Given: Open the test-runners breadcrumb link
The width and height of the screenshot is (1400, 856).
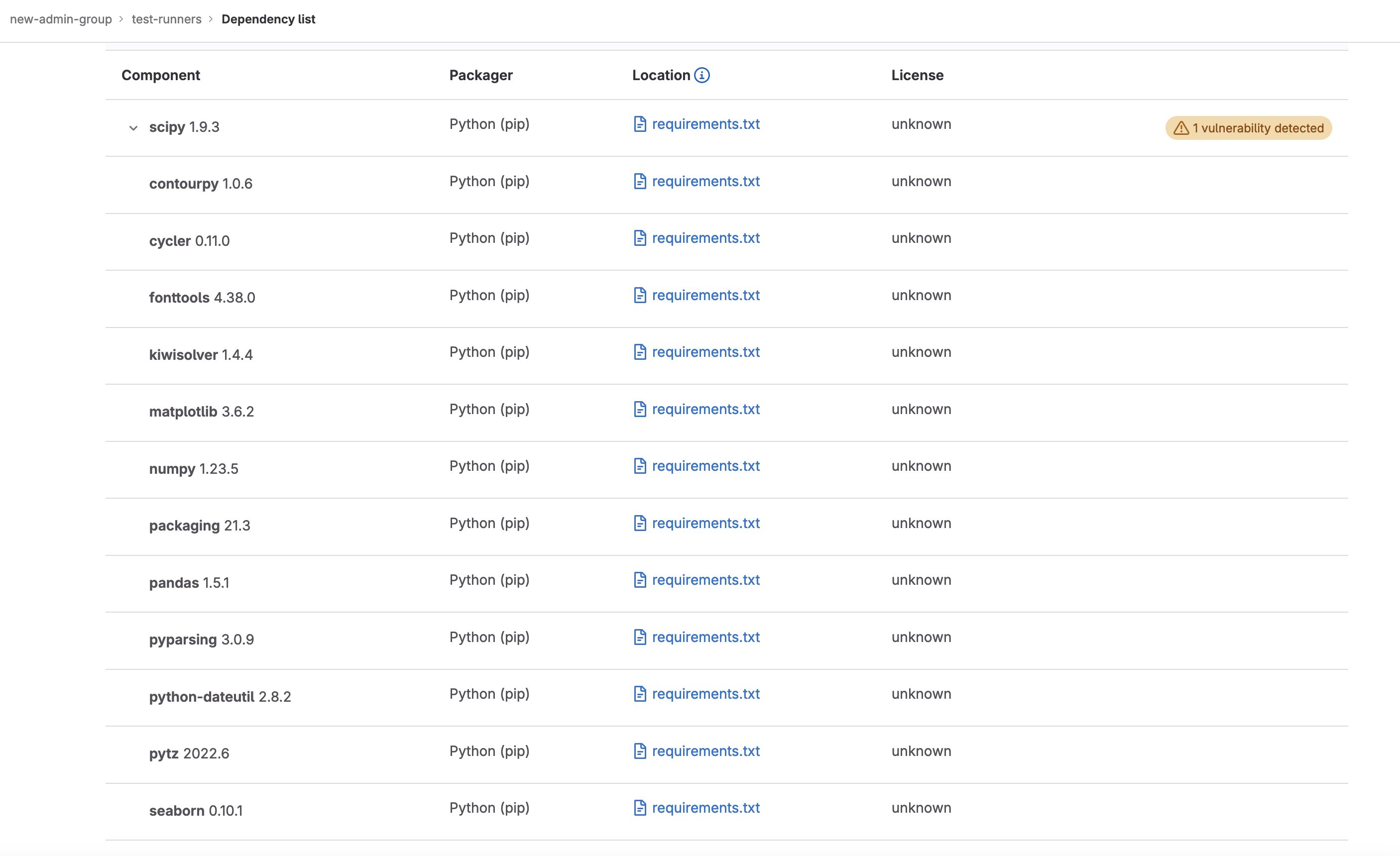Looking at the screenshot, I should [166, 19].
